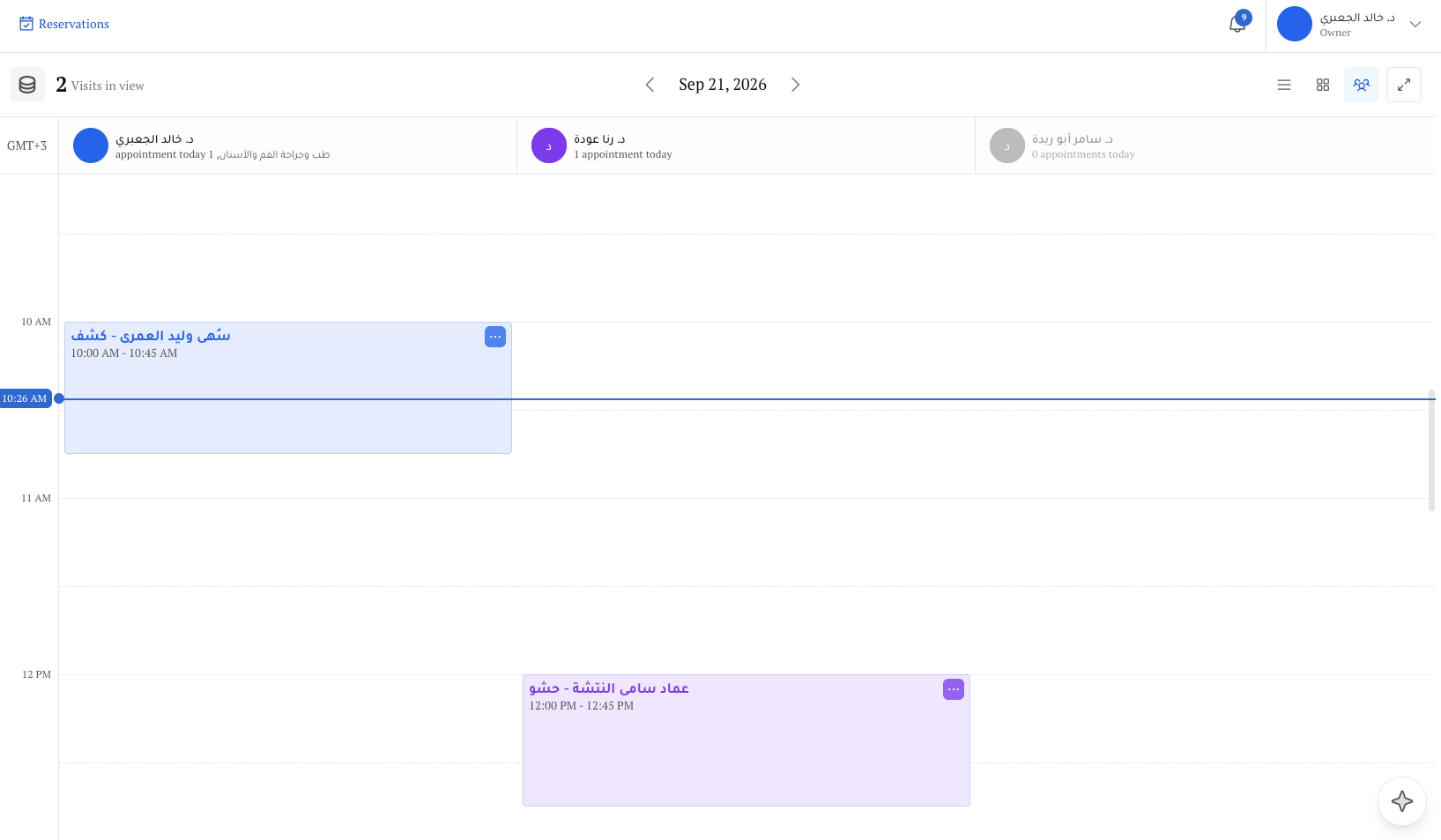Click the purple avatar of د. رنا عودة

click(x=549, y=145)
